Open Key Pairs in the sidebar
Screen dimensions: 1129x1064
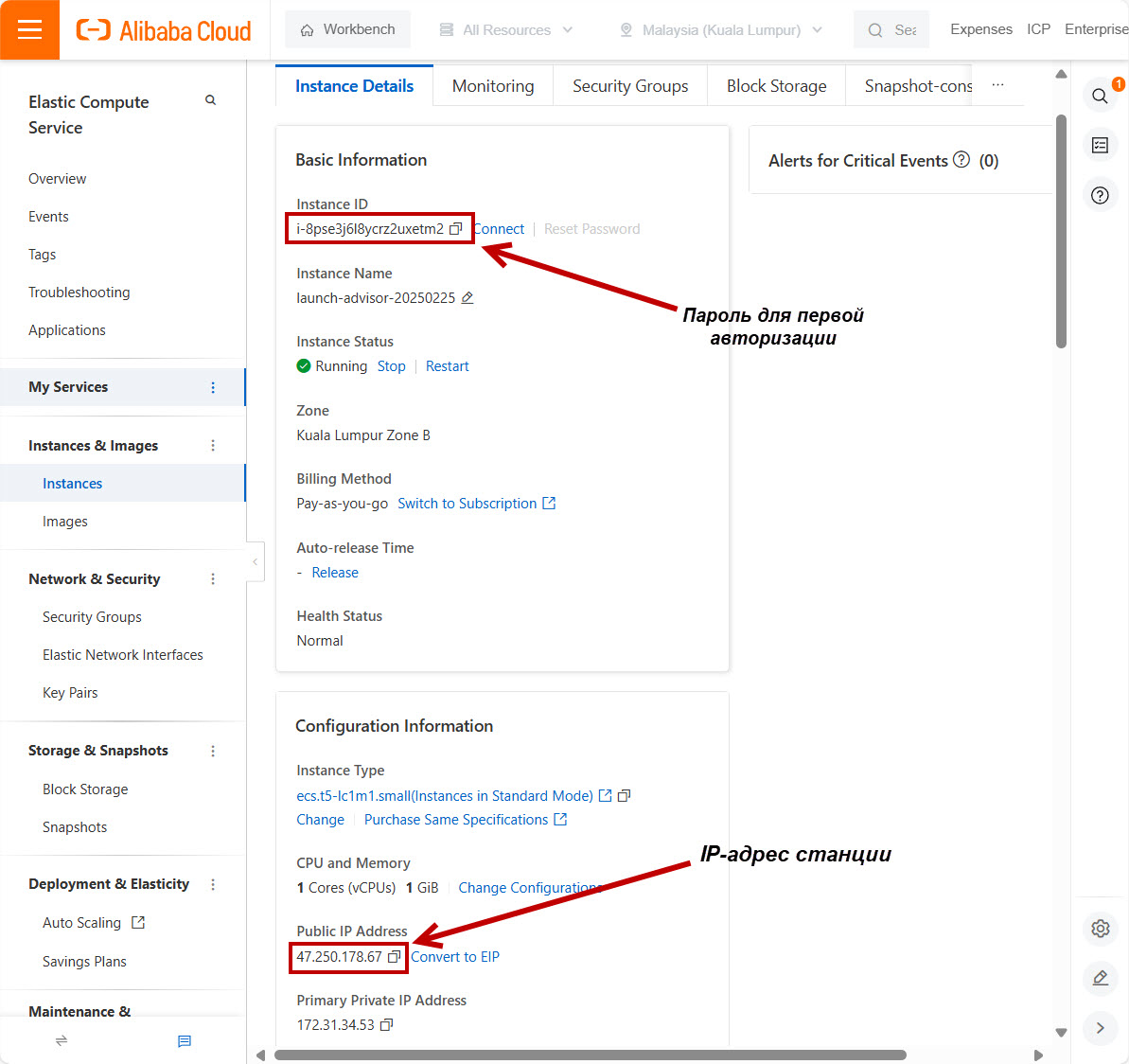pos(70,693)
